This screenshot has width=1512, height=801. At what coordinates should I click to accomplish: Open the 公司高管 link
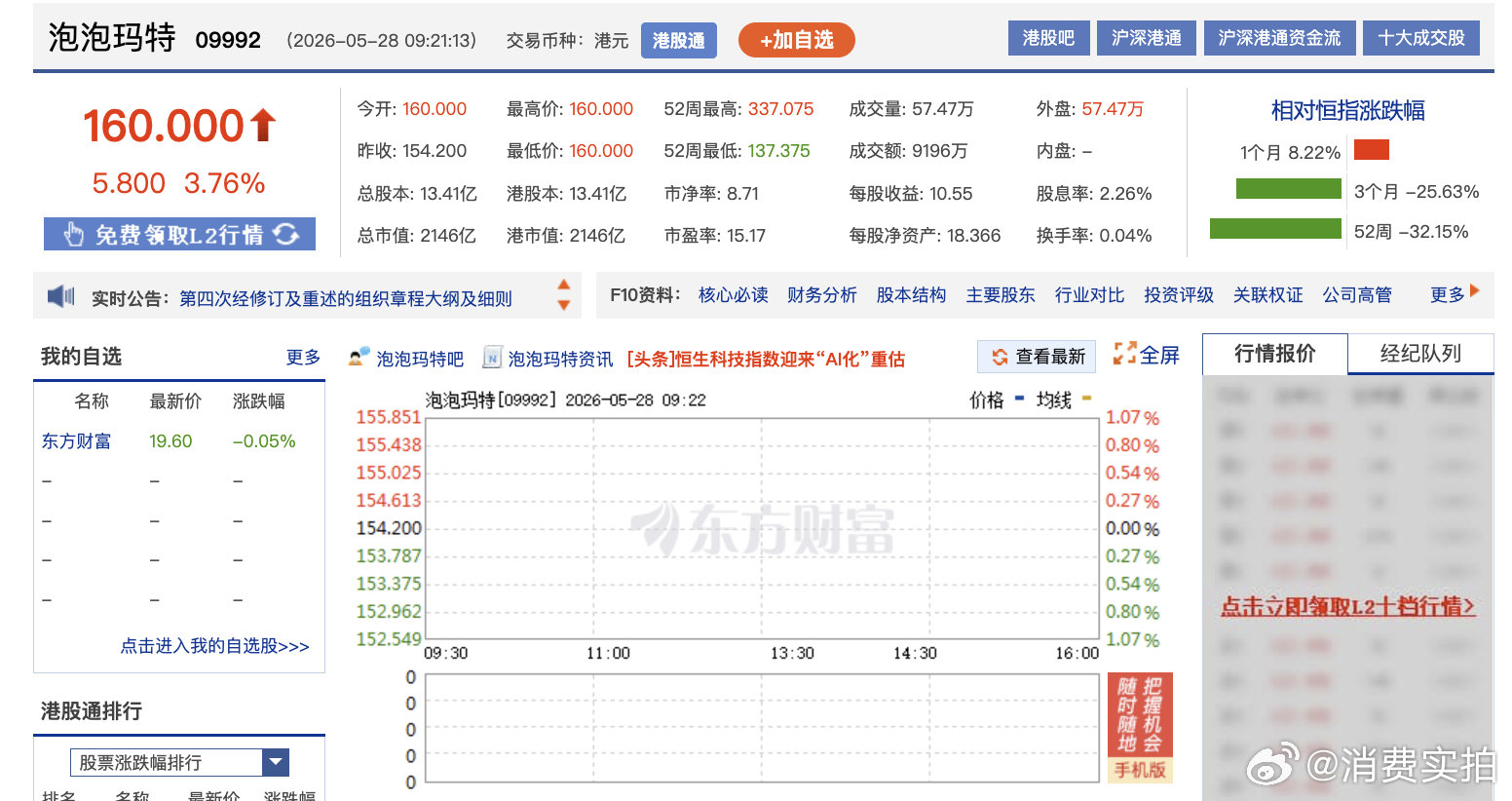pos(1357,294)
